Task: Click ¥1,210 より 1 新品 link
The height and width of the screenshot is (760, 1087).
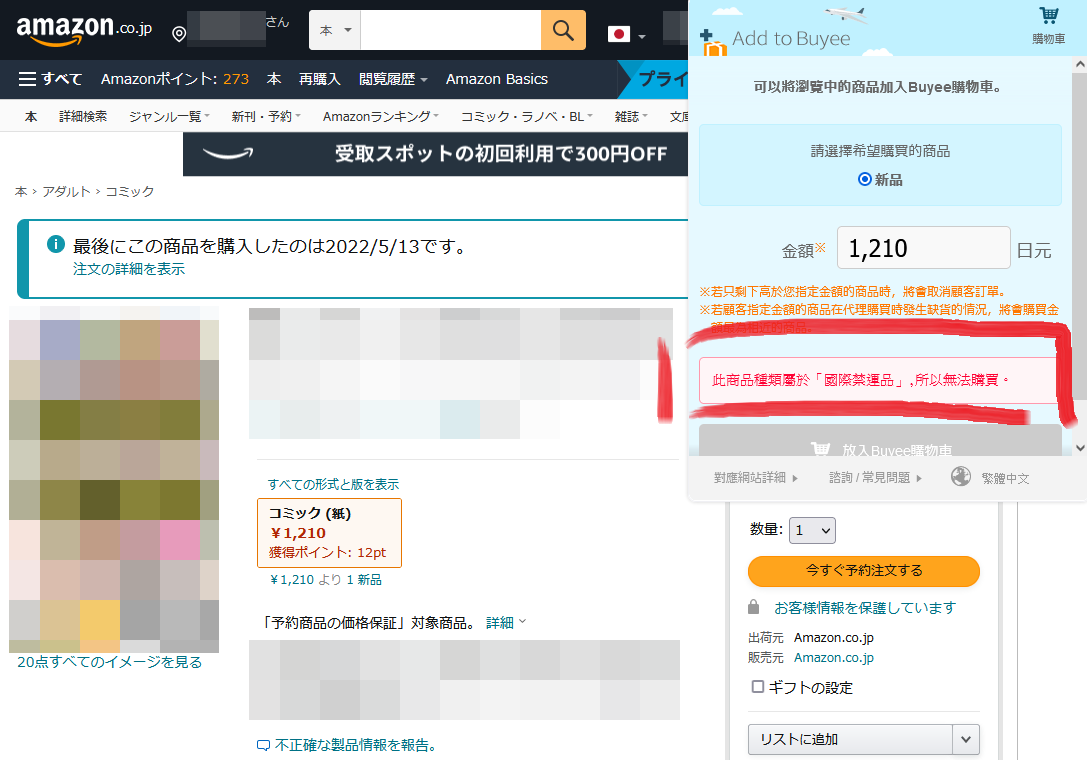Action: pyautogui.click(x=326, y=580)
